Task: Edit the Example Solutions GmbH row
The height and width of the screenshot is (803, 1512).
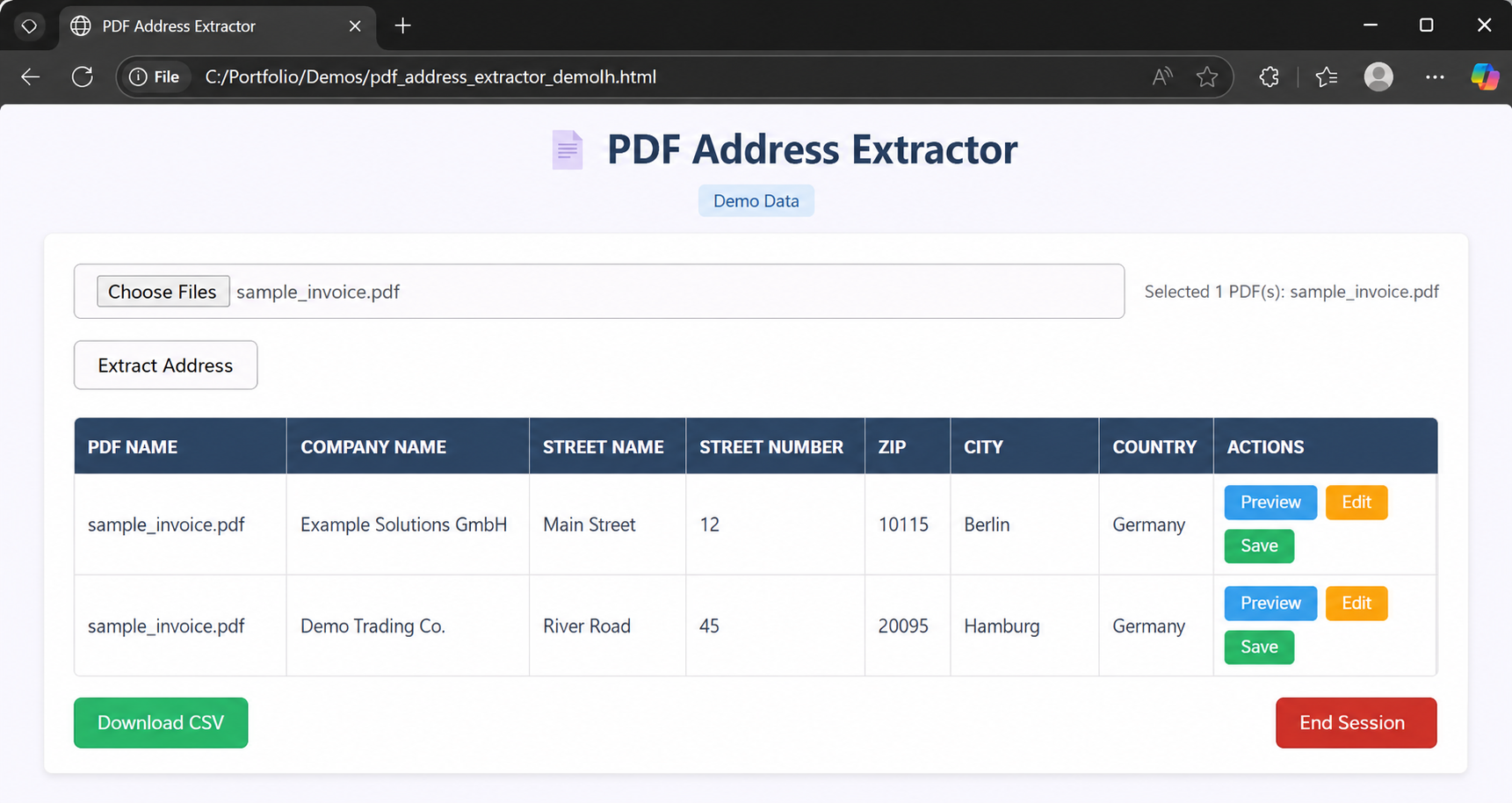Action: click(1356, 503)
